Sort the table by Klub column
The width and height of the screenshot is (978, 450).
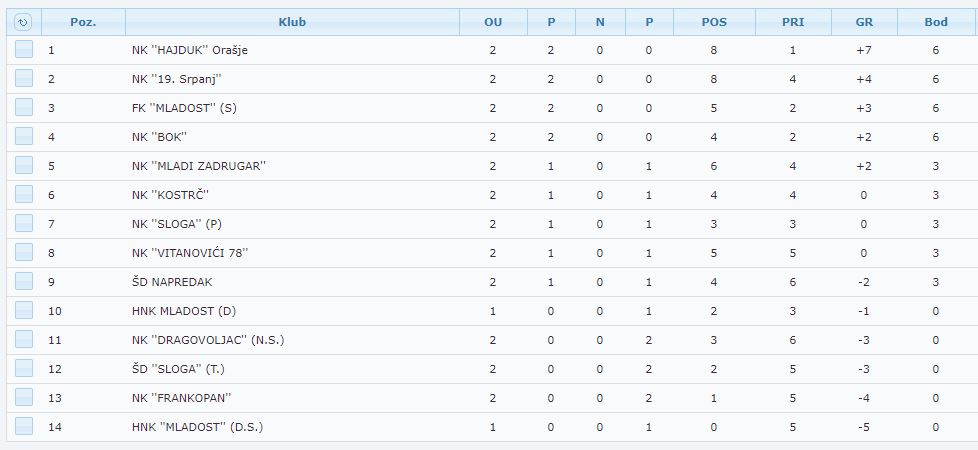tap(292, 22)
